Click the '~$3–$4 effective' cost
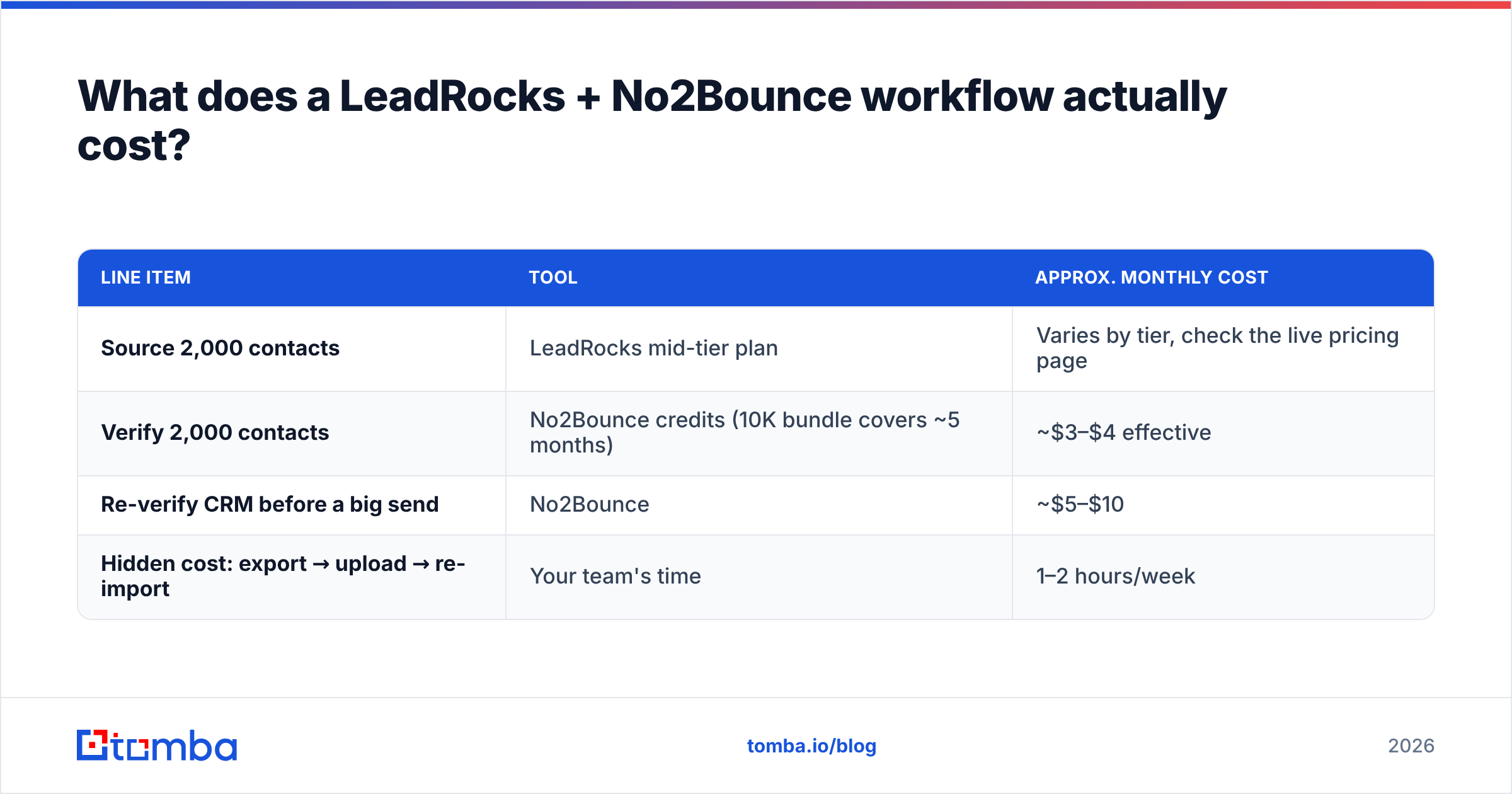 1123,432
